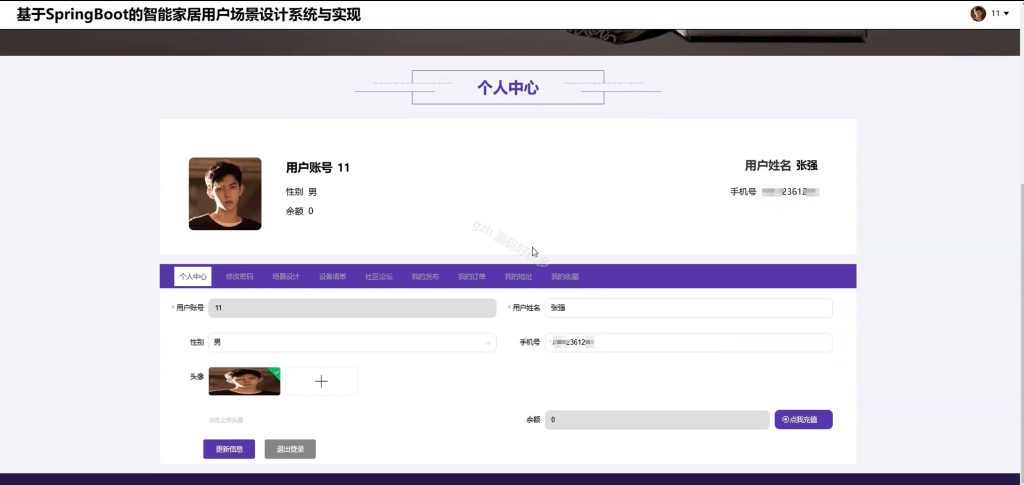Open the 我的地址 tab
Image resolution: width=1024 pixels, height=485 pixels.
click(x=518, y=277)
